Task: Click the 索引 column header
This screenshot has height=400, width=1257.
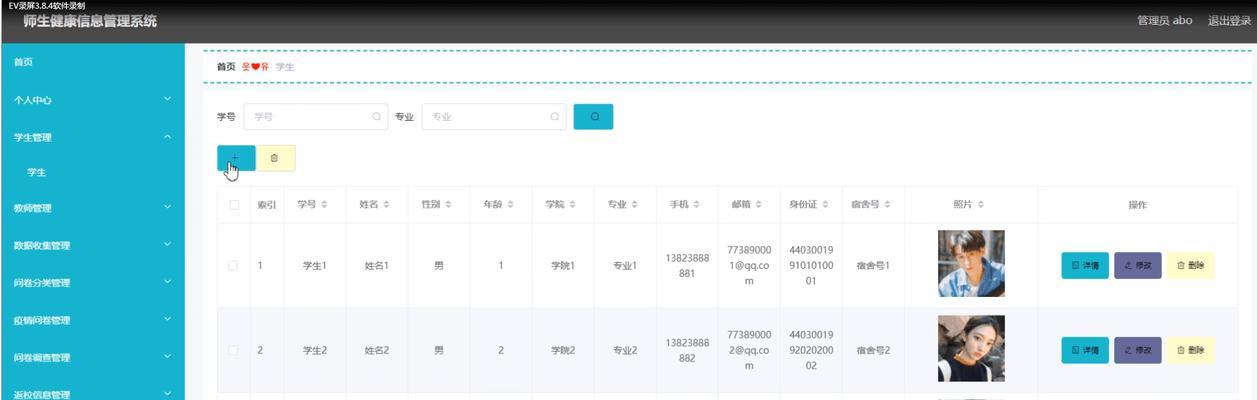Action: [x=267, y=205]
